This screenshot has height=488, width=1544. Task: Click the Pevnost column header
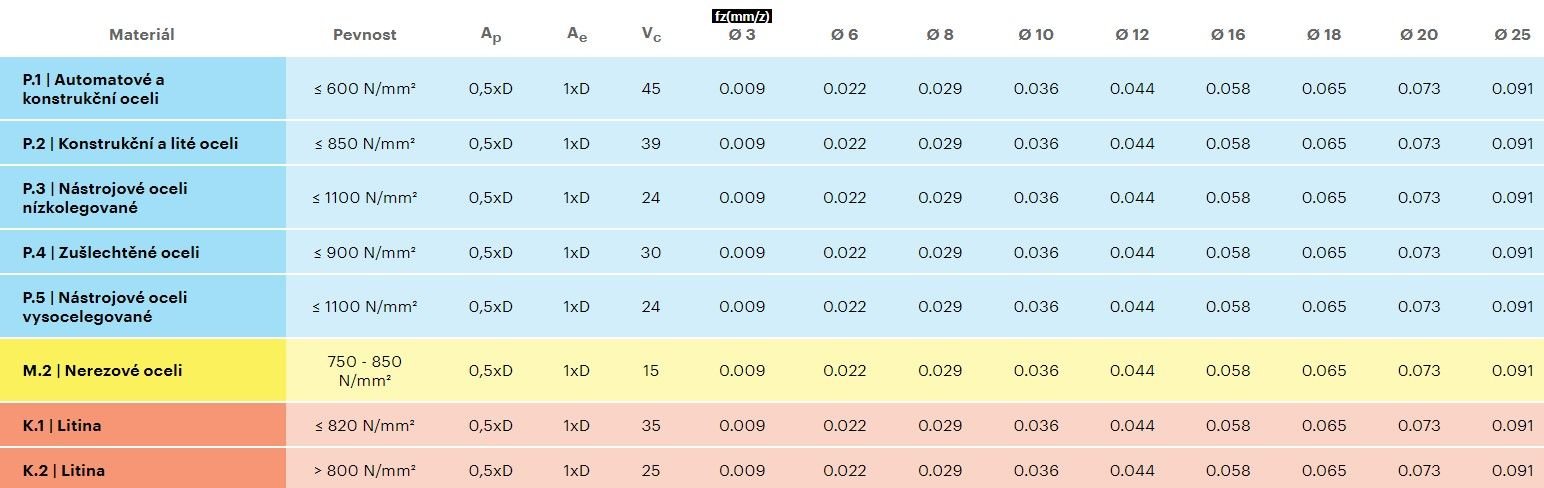(x=364, y=35)
